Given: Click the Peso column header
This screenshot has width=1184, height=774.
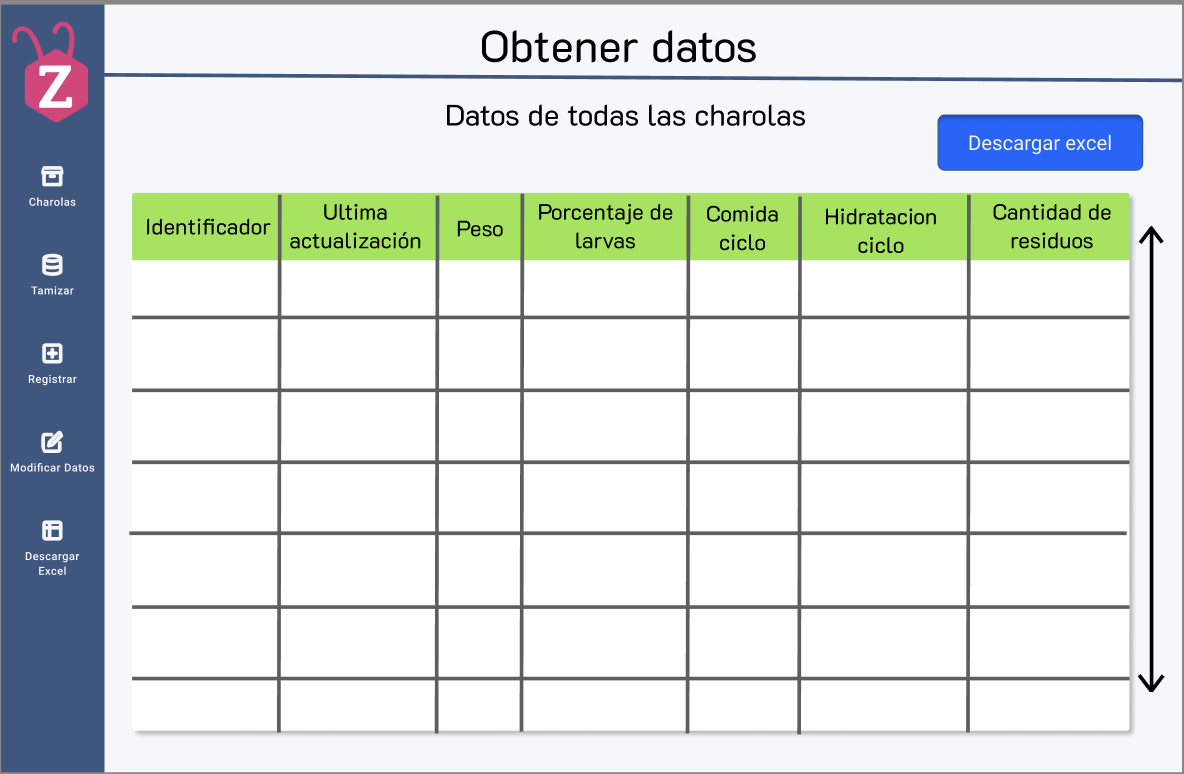Looking at the screenshot, I should [x=479, y=227].
